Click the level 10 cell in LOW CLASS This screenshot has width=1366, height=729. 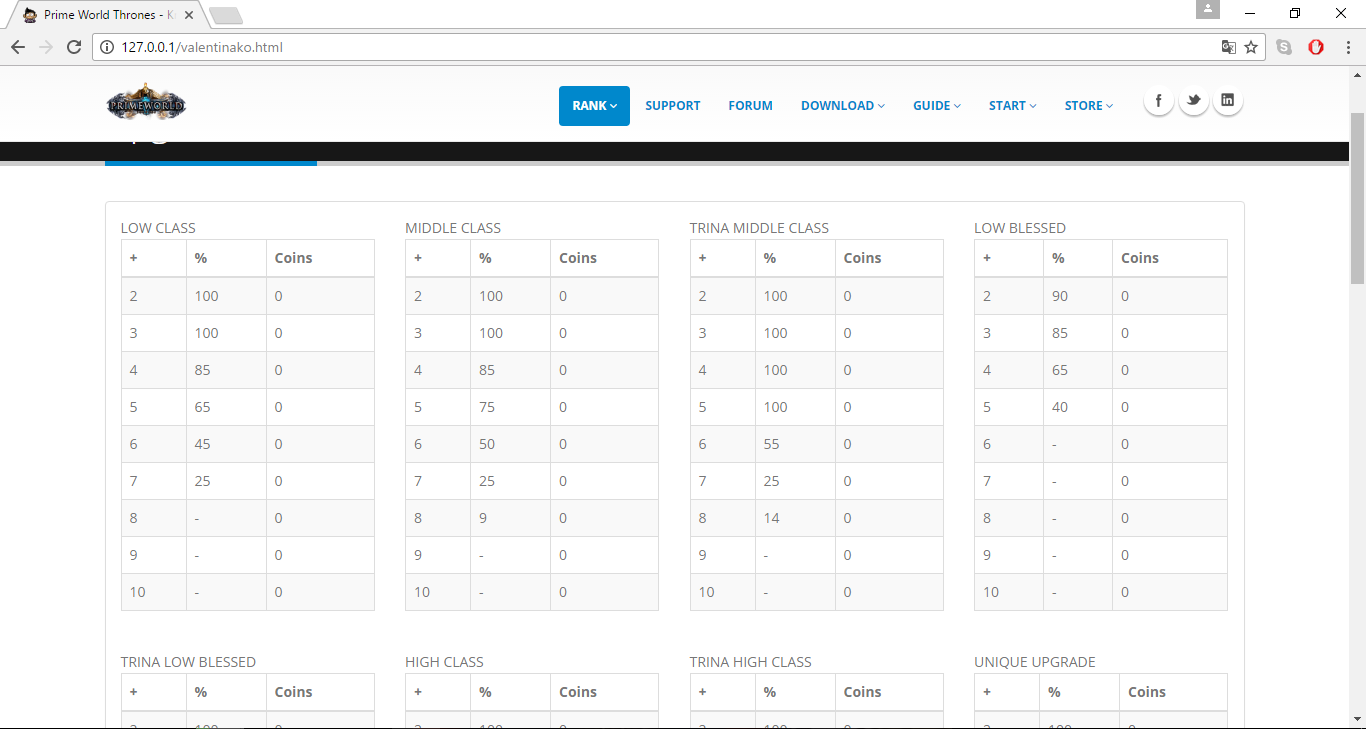pos(154,592)
